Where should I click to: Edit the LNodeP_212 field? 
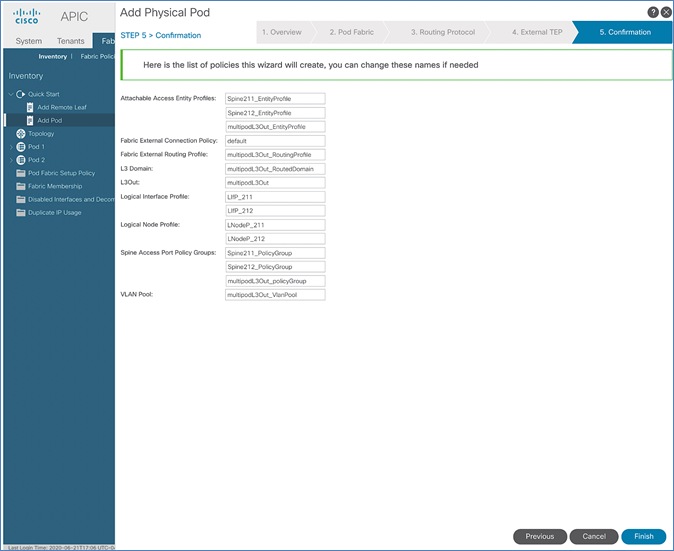(x=275, y=239)
